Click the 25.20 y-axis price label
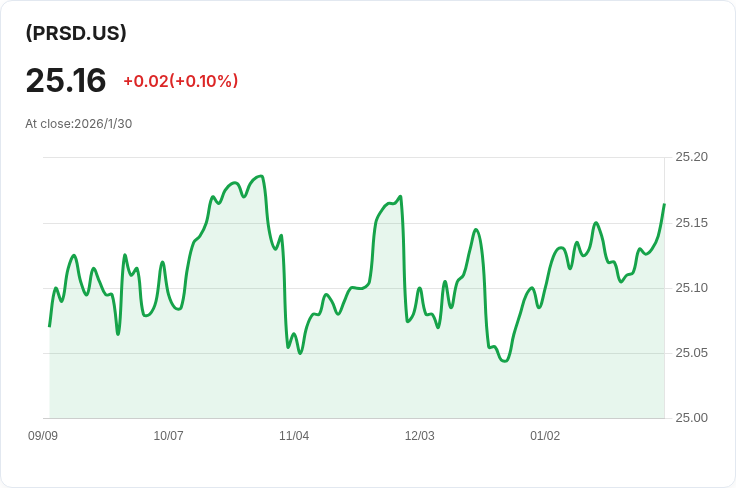The width and height of the screenshot is (736, 488). (691, 157)
